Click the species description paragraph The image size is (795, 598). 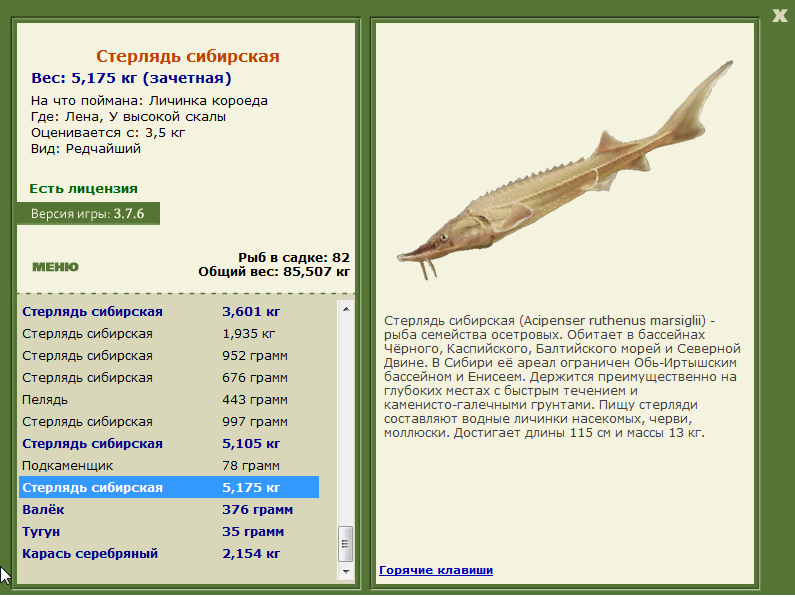(562, 377)
